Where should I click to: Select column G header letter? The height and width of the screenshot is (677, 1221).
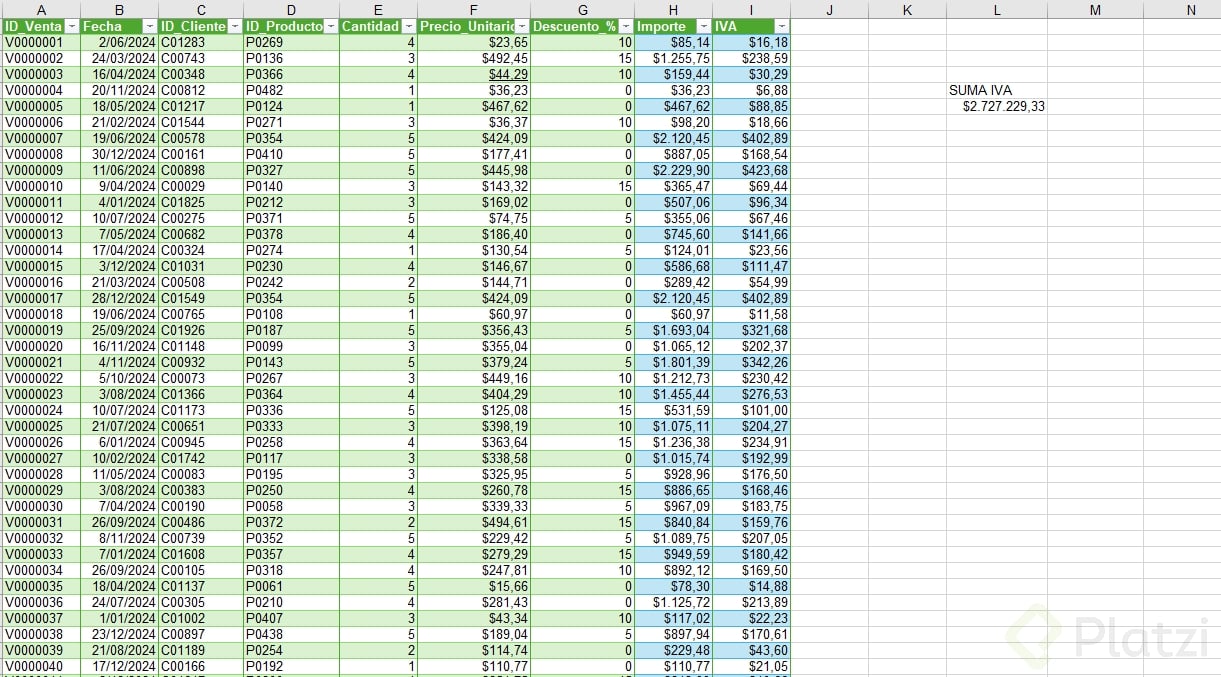pyautogui.click(x=582, y=9)
